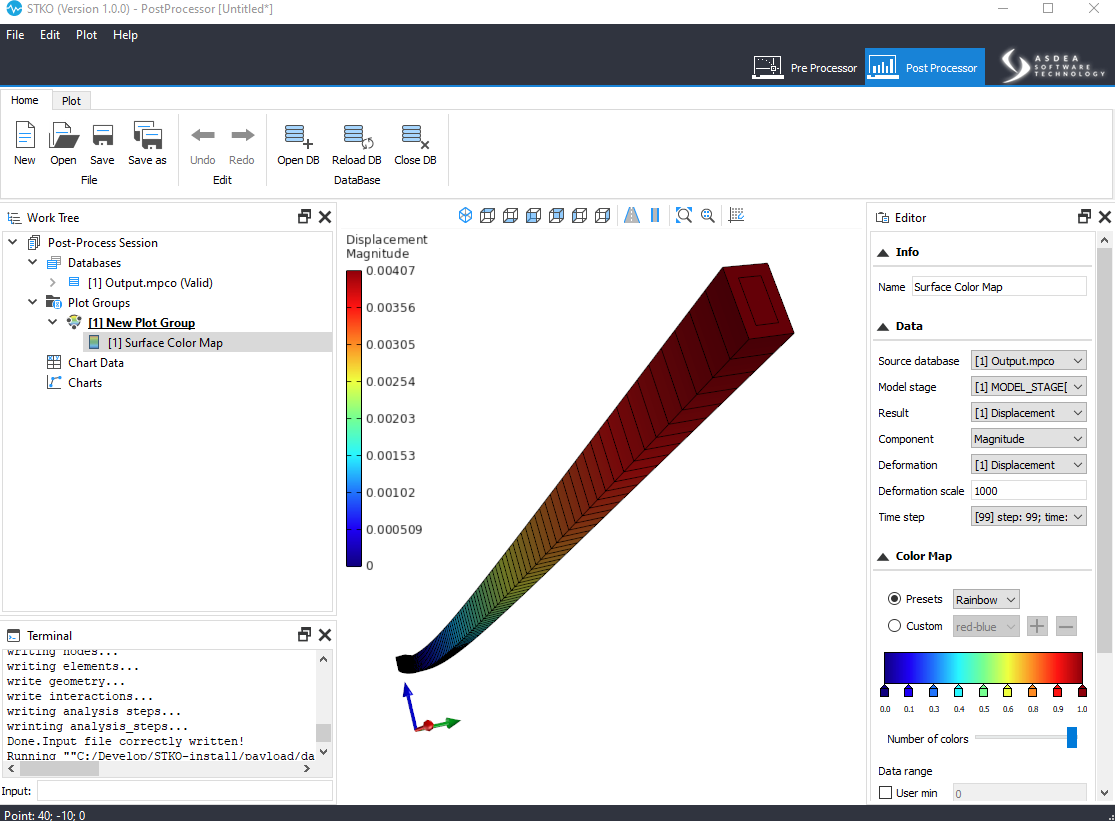This screenshot has width=1115, height=821.
Task: Switch to Pre Processor mode
Action: pos(805,68)
